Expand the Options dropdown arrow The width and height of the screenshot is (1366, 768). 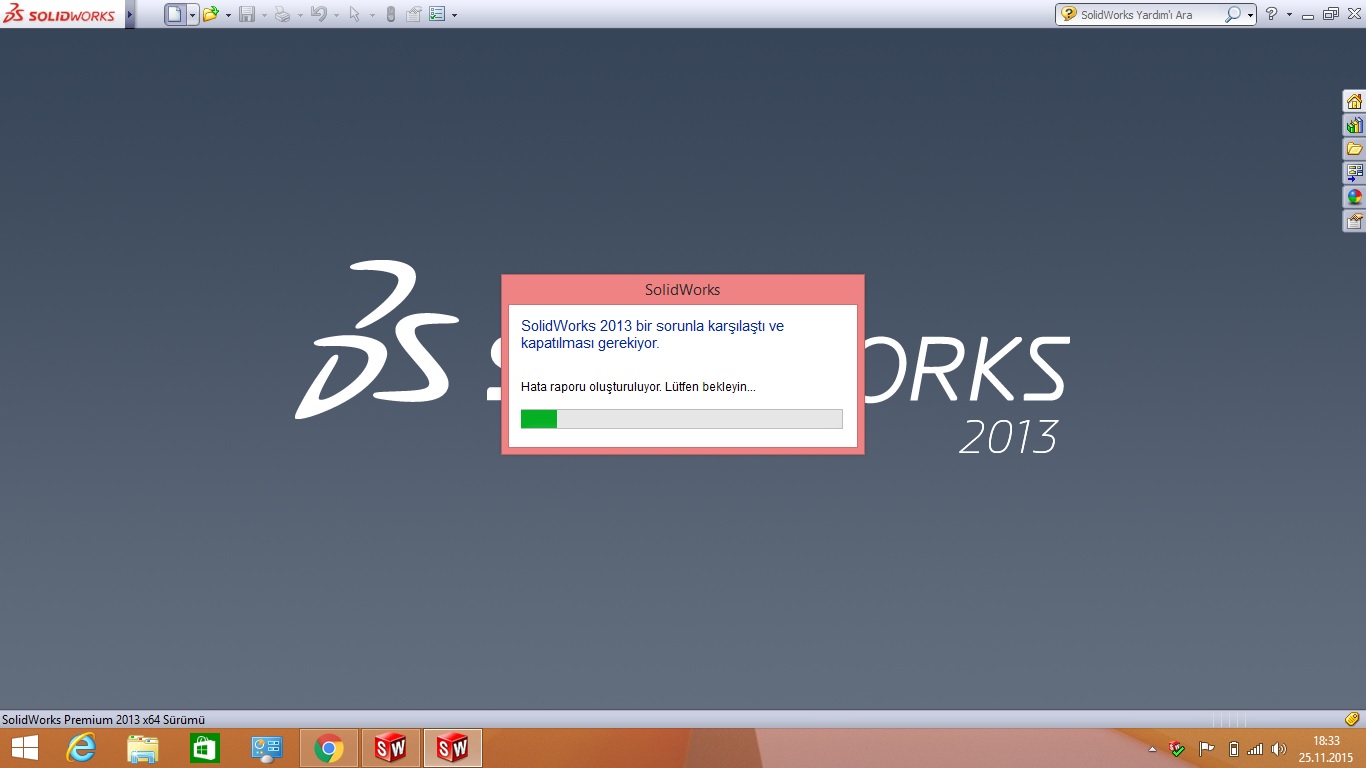point(455,15)
